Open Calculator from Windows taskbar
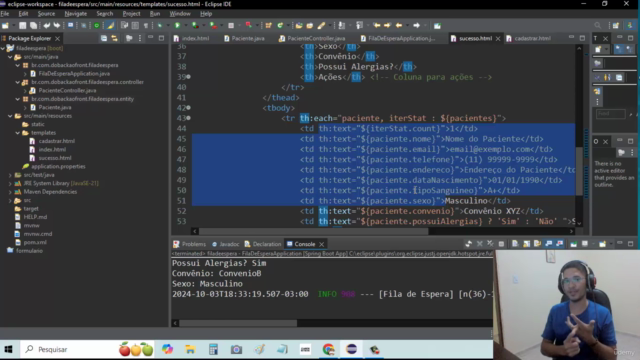Image resolution: width=640 pixels, height=360 pixels. pyautogui.click(x=213, y=349)
